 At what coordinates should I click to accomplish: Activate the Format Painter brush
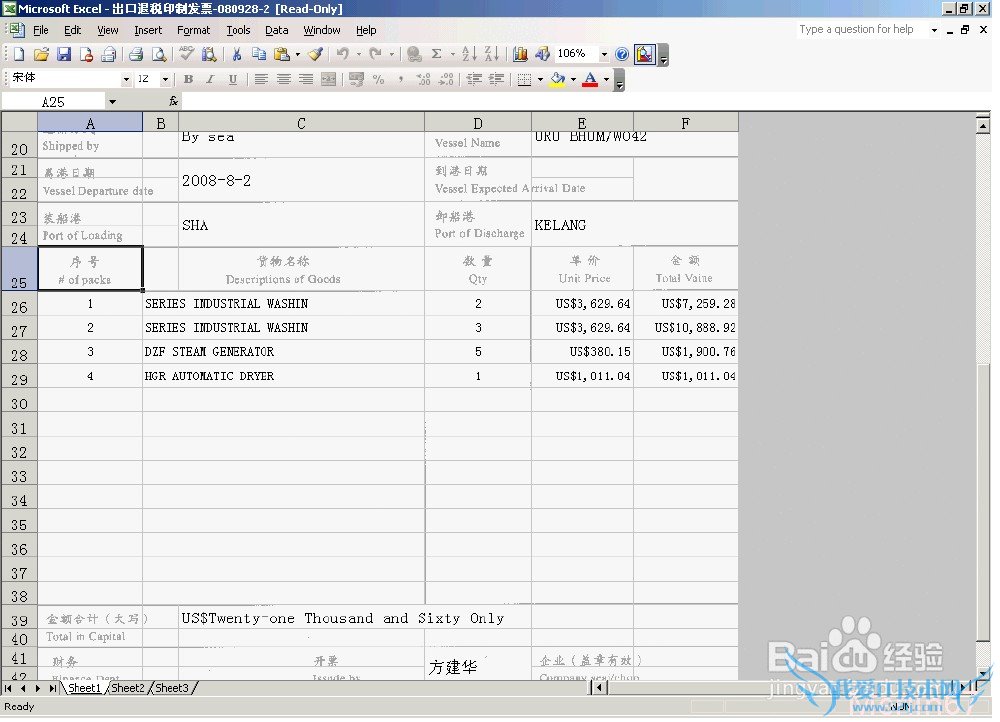coord(315,54)
